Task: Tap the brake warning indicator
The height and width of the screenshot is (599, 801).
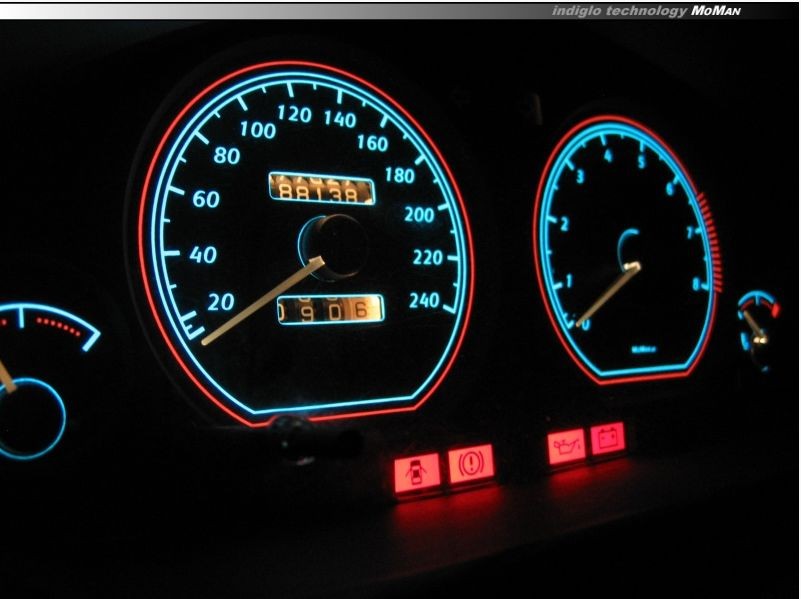Action: [470, 464]
